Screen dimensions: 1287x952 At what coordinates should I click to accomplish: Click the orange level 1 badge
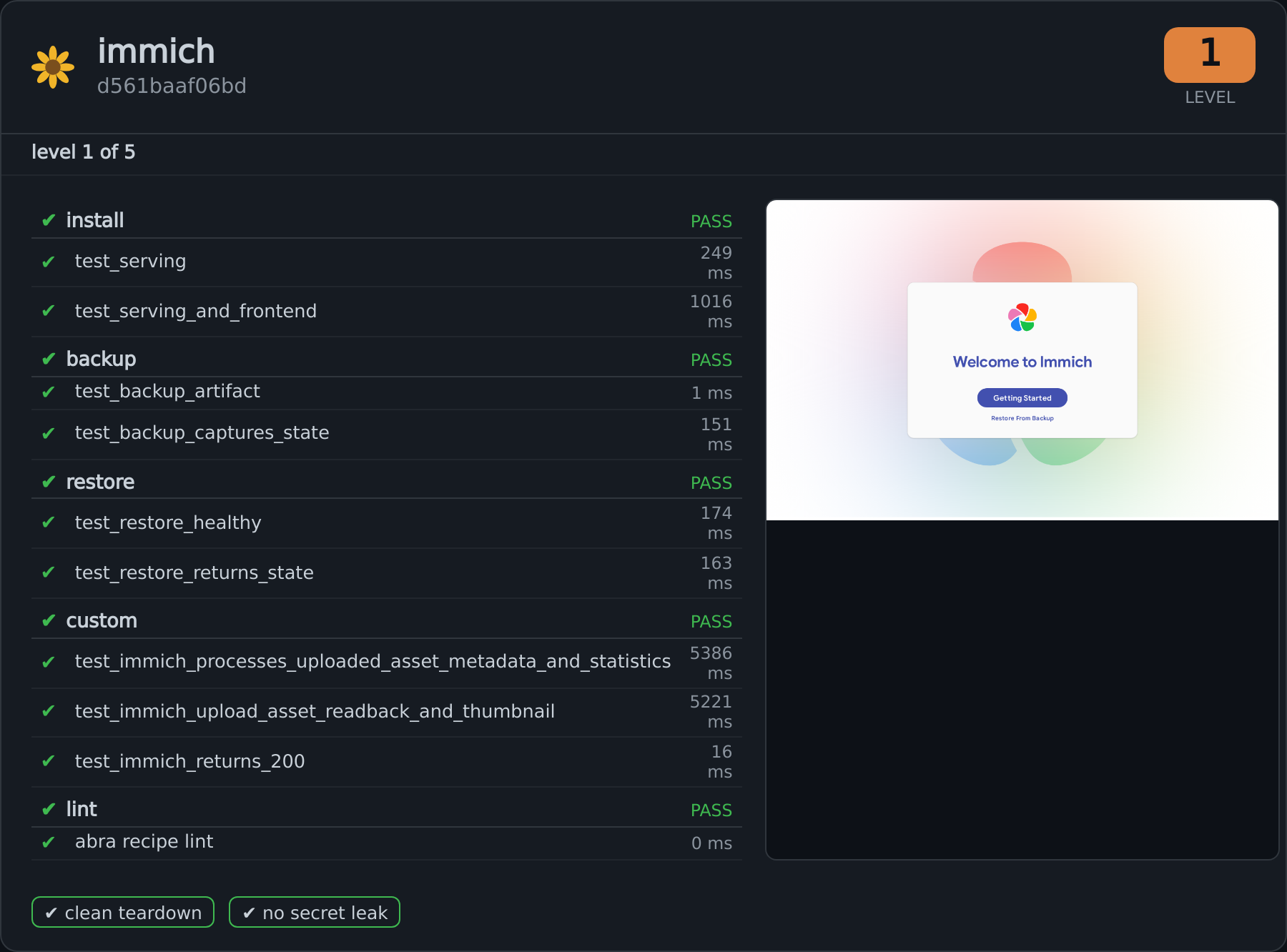click(x=1209, y=55)
